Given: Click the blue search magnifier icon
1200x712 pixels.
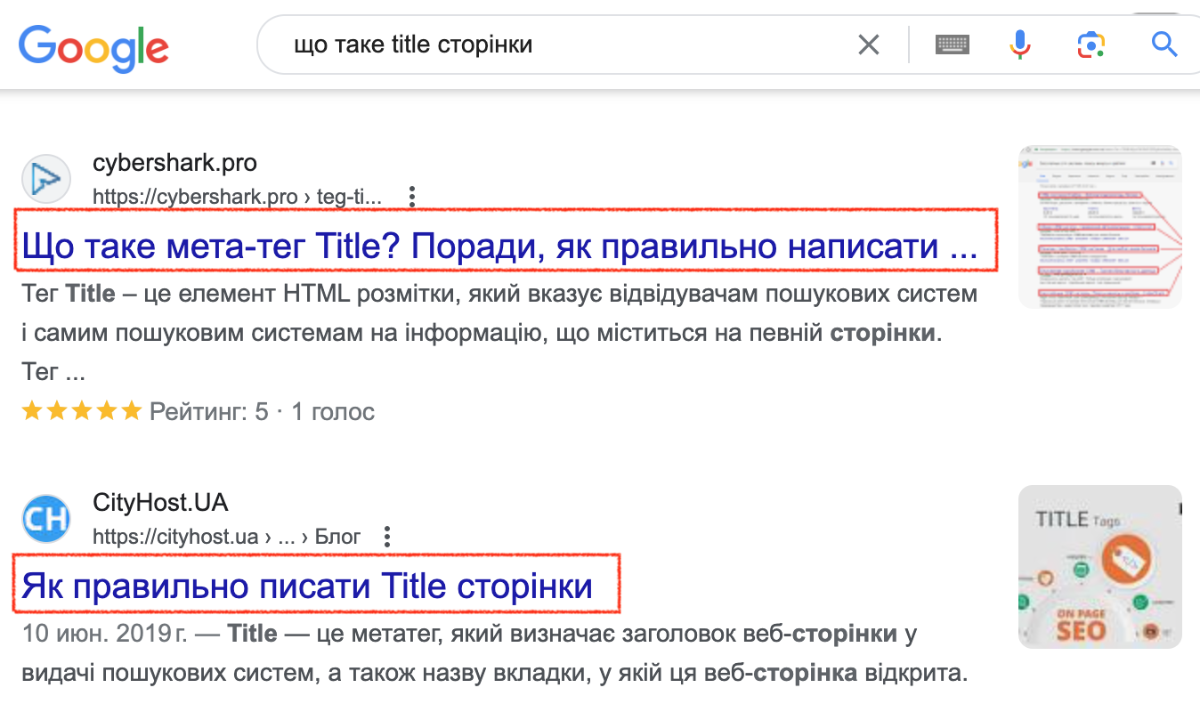Looking at the screenshot, I should coord(1163,44).
